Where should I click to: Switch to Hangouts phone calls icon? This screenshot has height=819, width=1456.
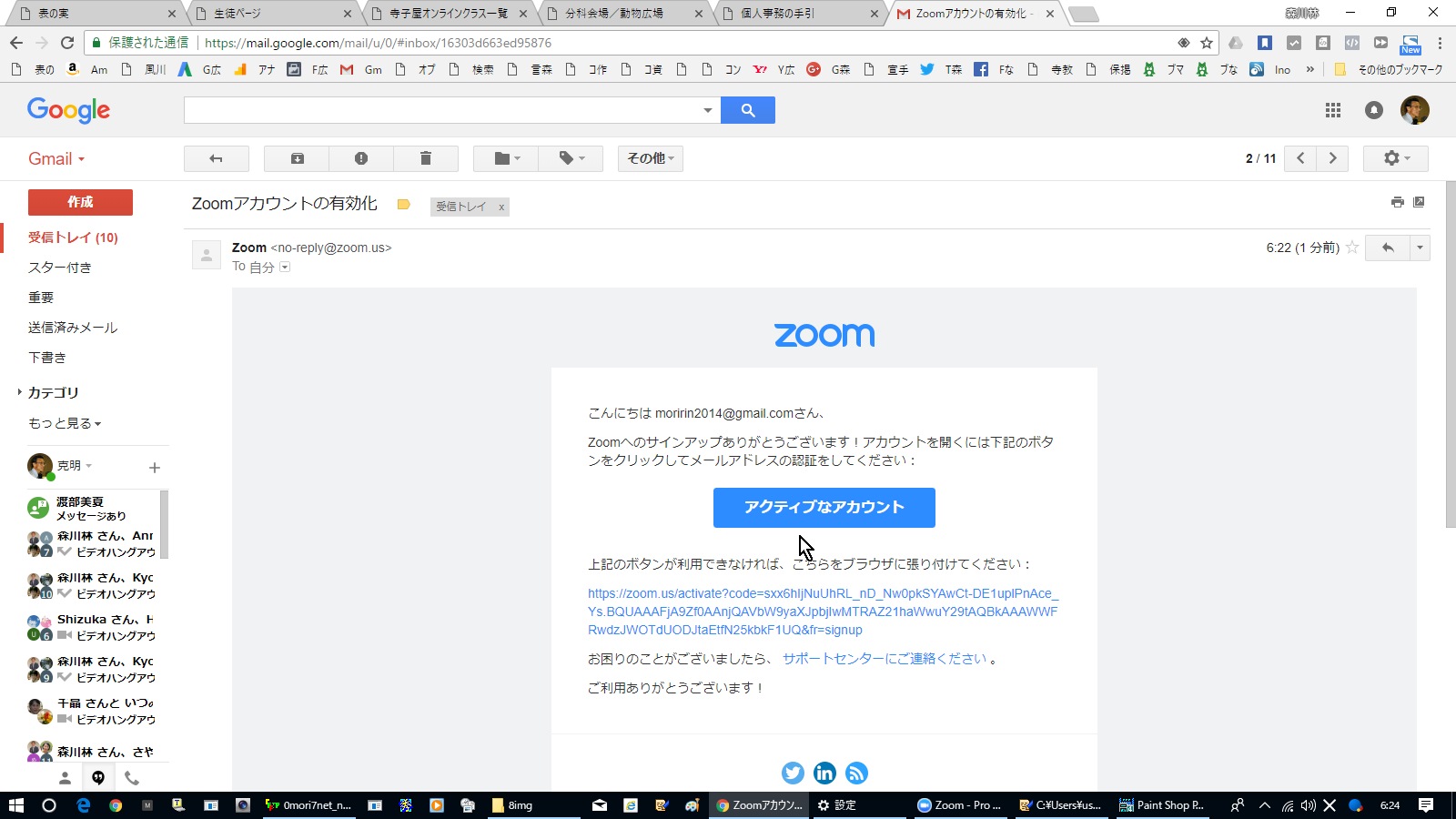(132, 778)
